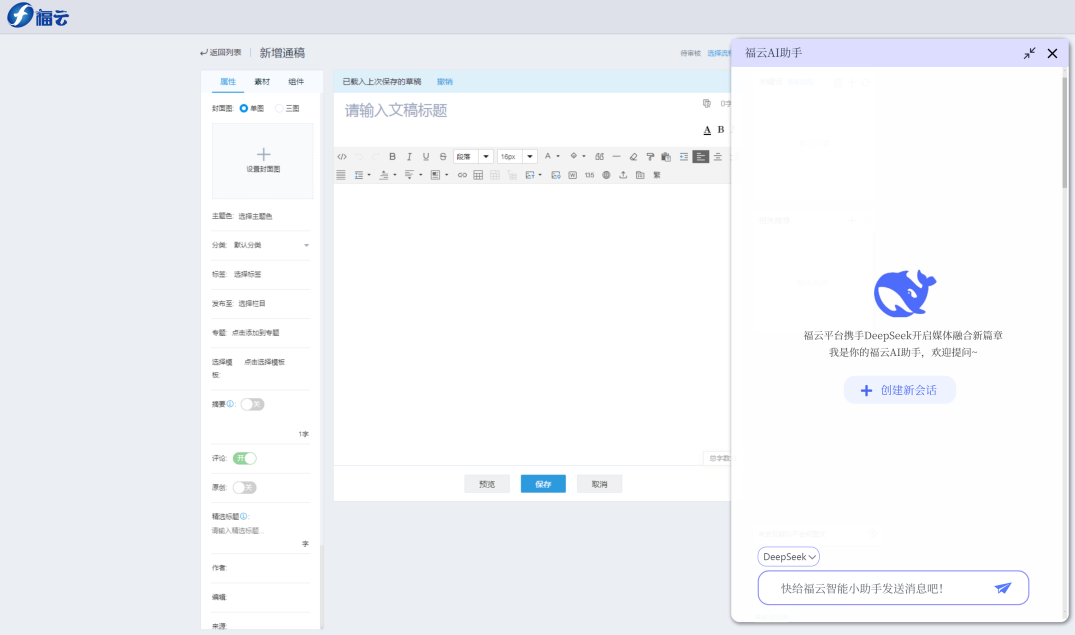Select the format painter tool

tap(650, 157)
